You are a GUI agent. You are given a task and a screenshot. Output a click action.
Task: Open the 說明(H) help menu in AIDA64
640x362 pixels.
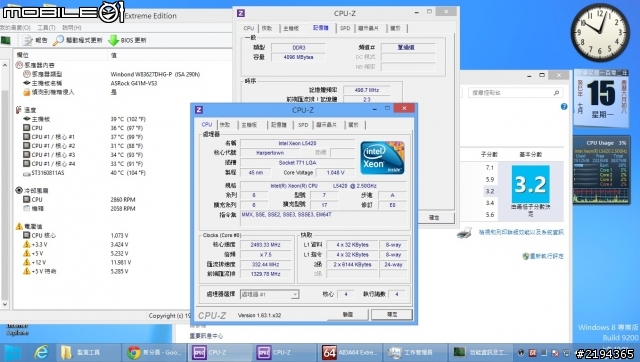tap(71, 27)
